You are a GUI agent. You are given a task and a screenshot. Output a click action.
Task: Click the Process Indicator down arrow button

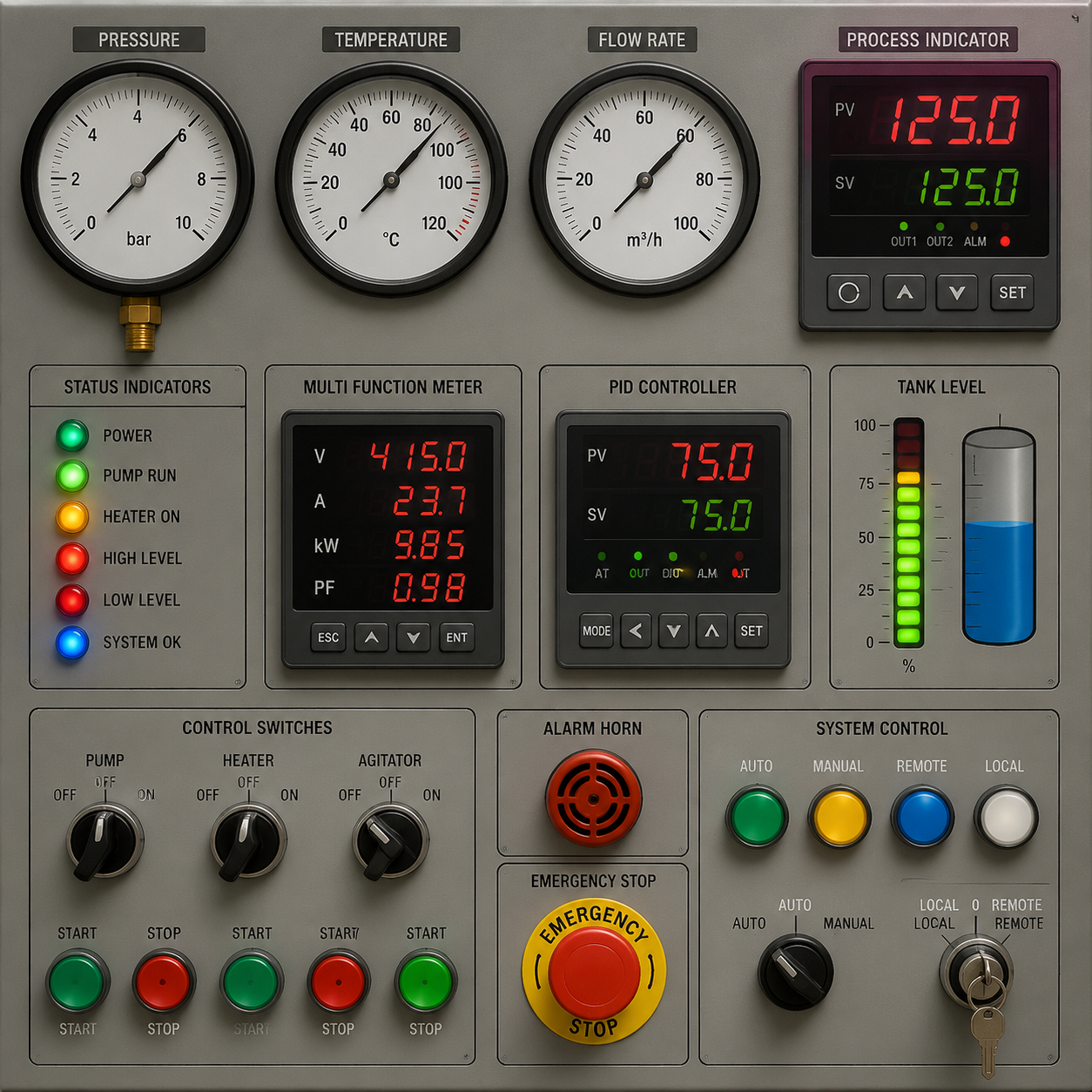pyautogui.click(x=957, y=293)
